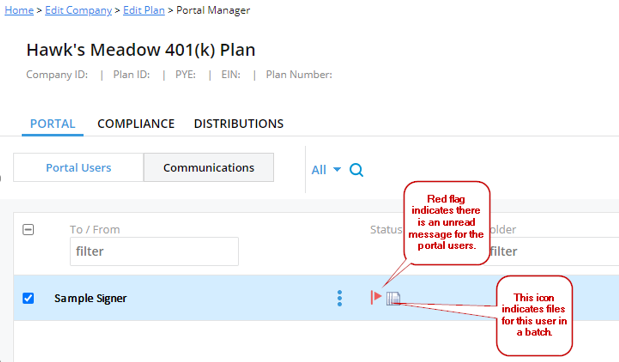Open the All filter dropdown
This screenshot has height=362, width=619.
point(326,170)
